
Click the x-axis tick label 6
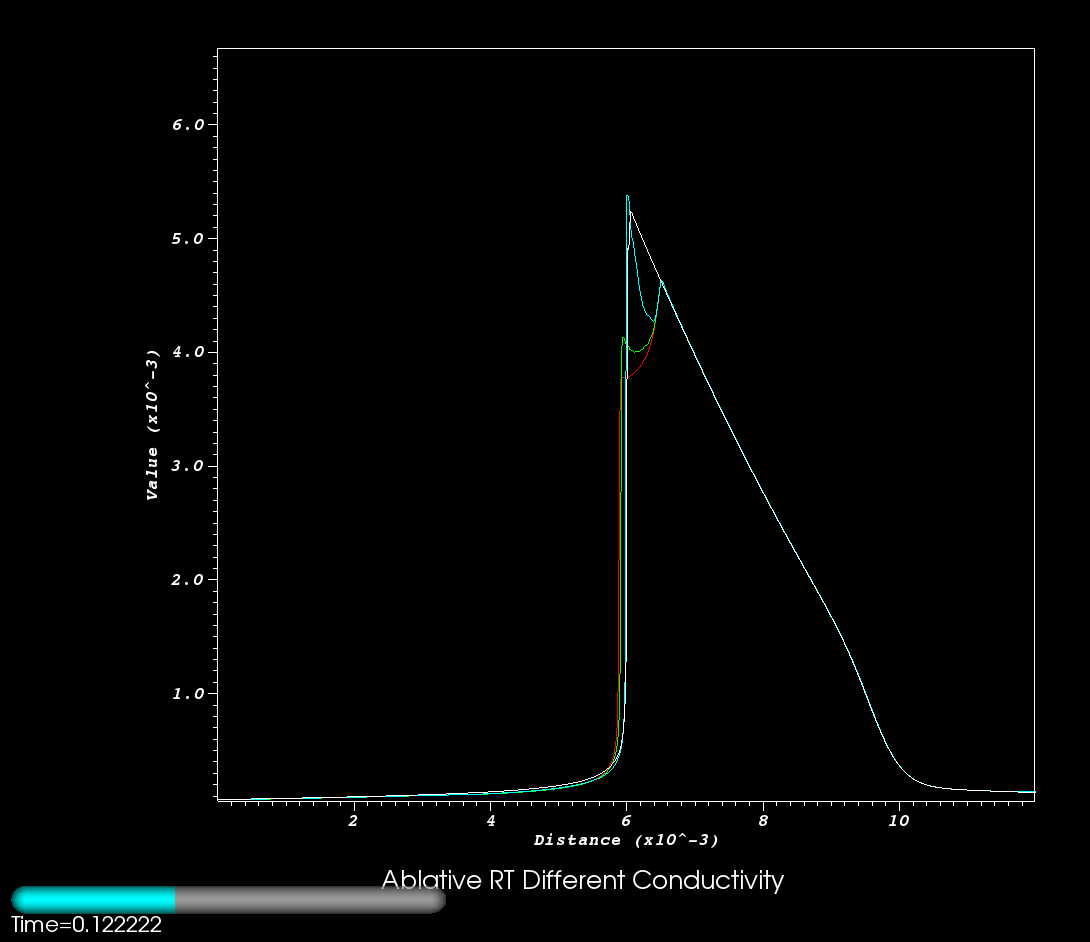click(x=626, y=821)
